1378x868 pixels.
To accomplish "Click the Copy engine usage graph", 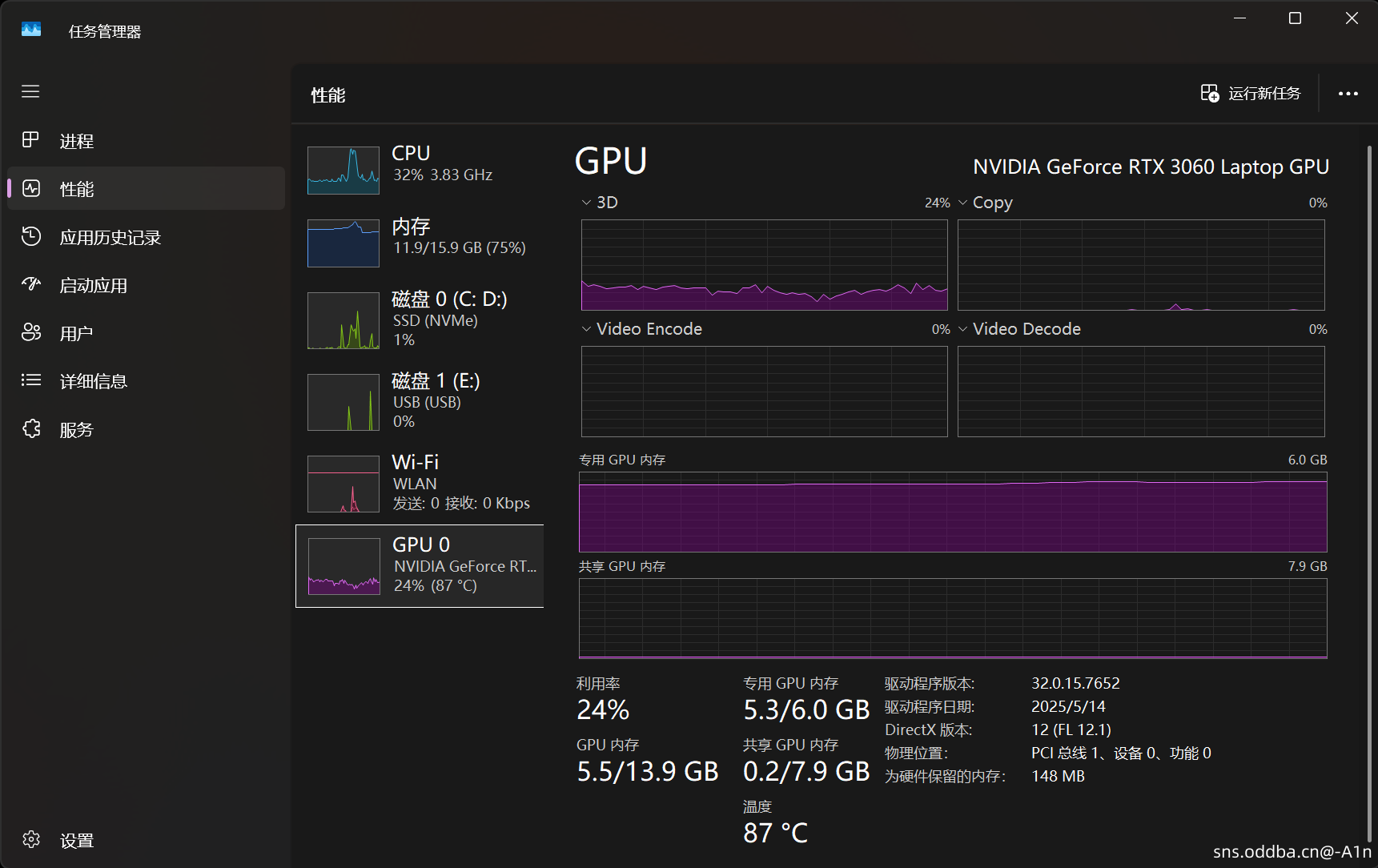I will tap(1141, 265).
